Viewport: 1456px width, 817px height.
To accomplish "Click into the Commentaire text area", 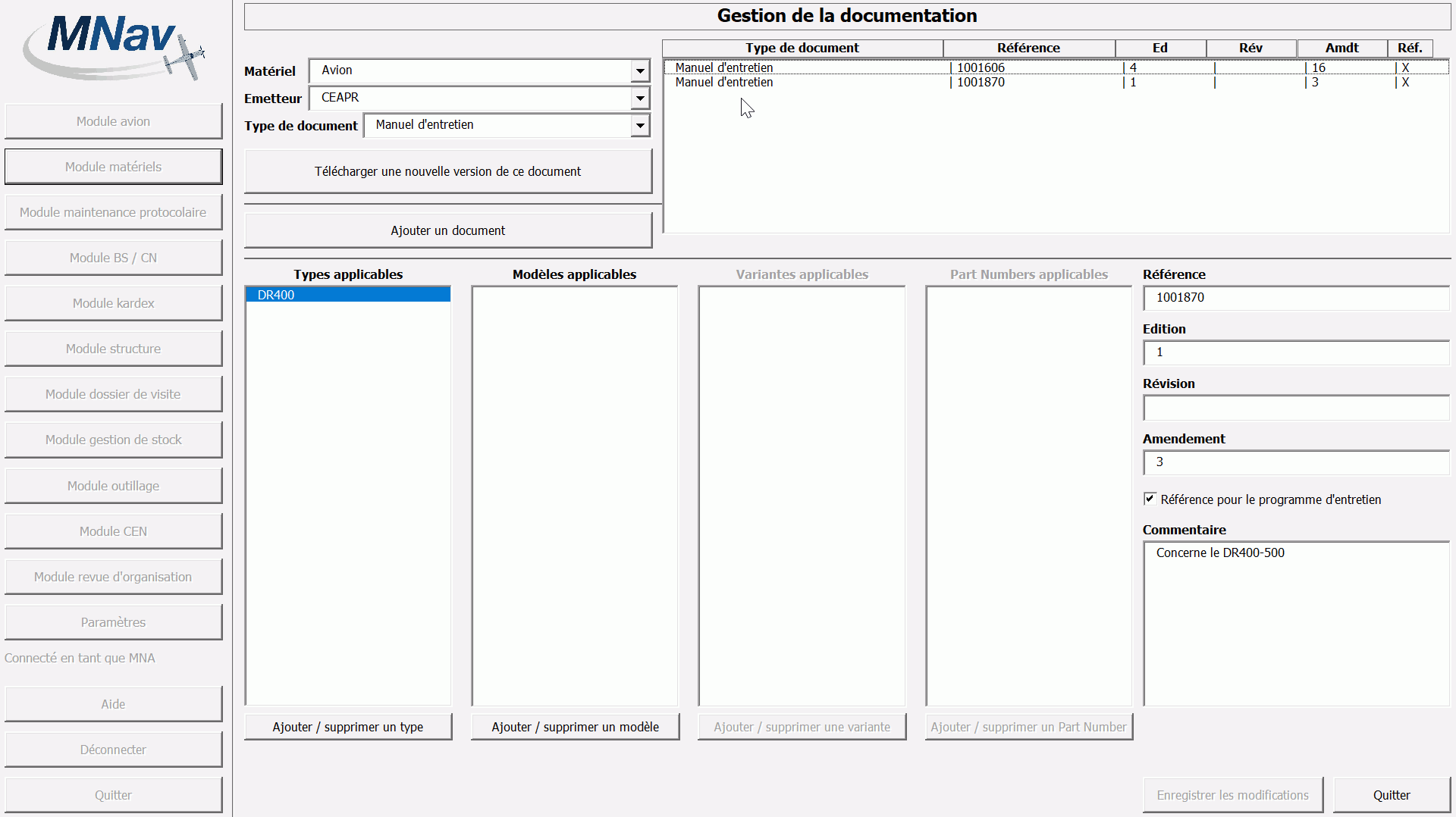I will [x=1295, y=623].
